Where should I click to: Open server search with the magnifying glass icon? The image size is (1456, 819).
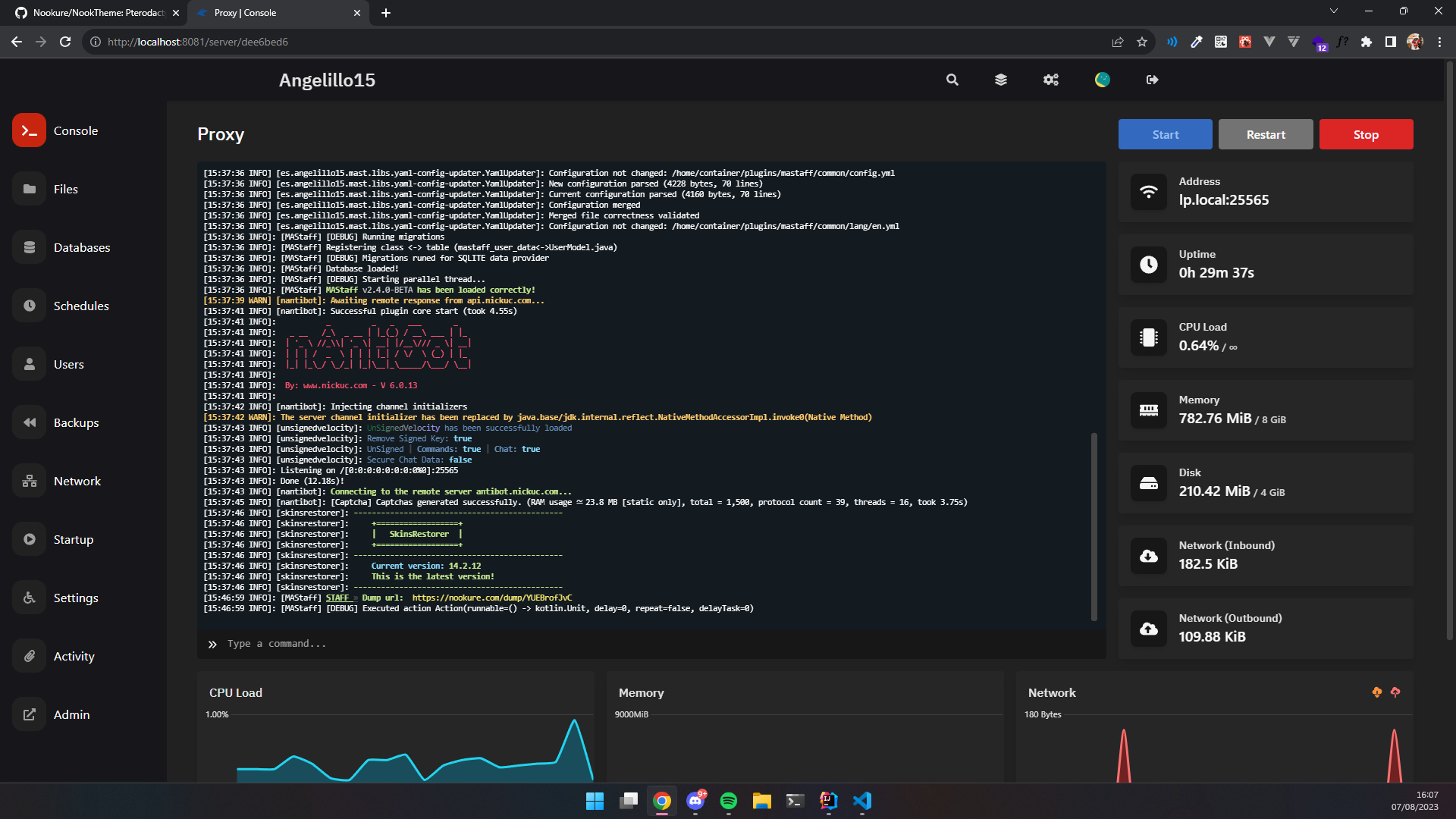(x=952, y=80)
